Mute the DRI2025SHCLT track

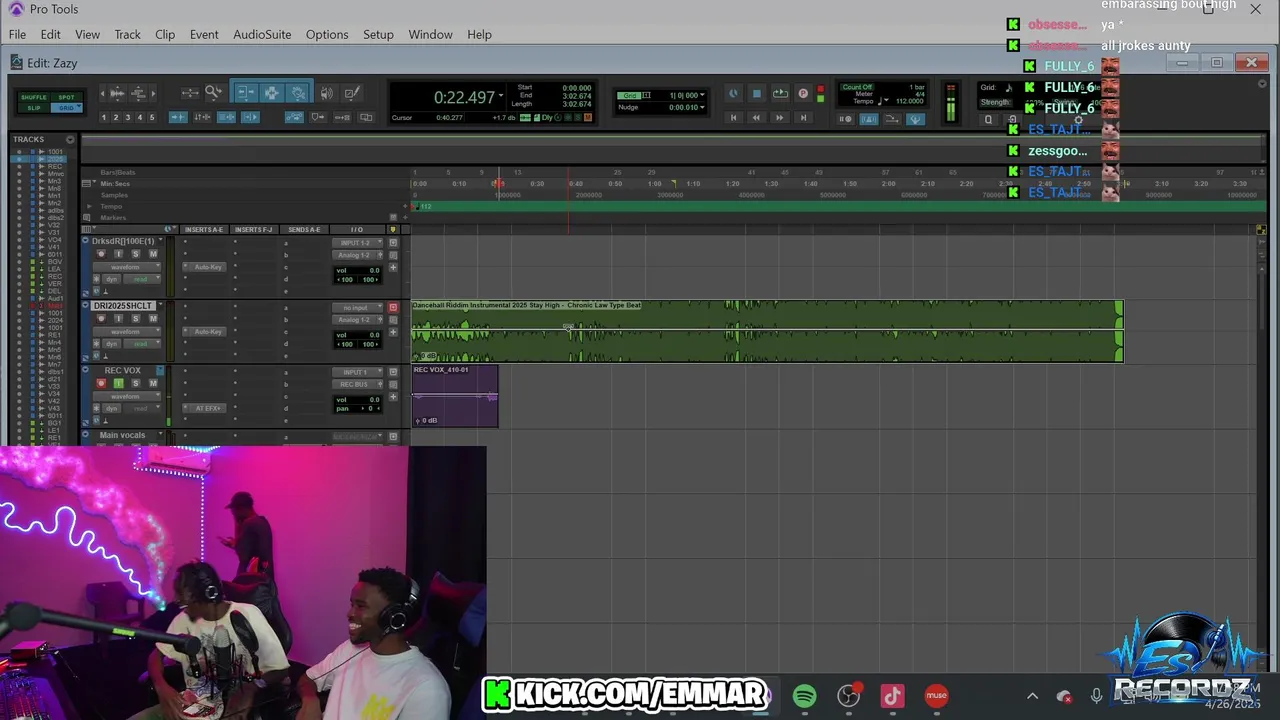[x=153, y=319]
